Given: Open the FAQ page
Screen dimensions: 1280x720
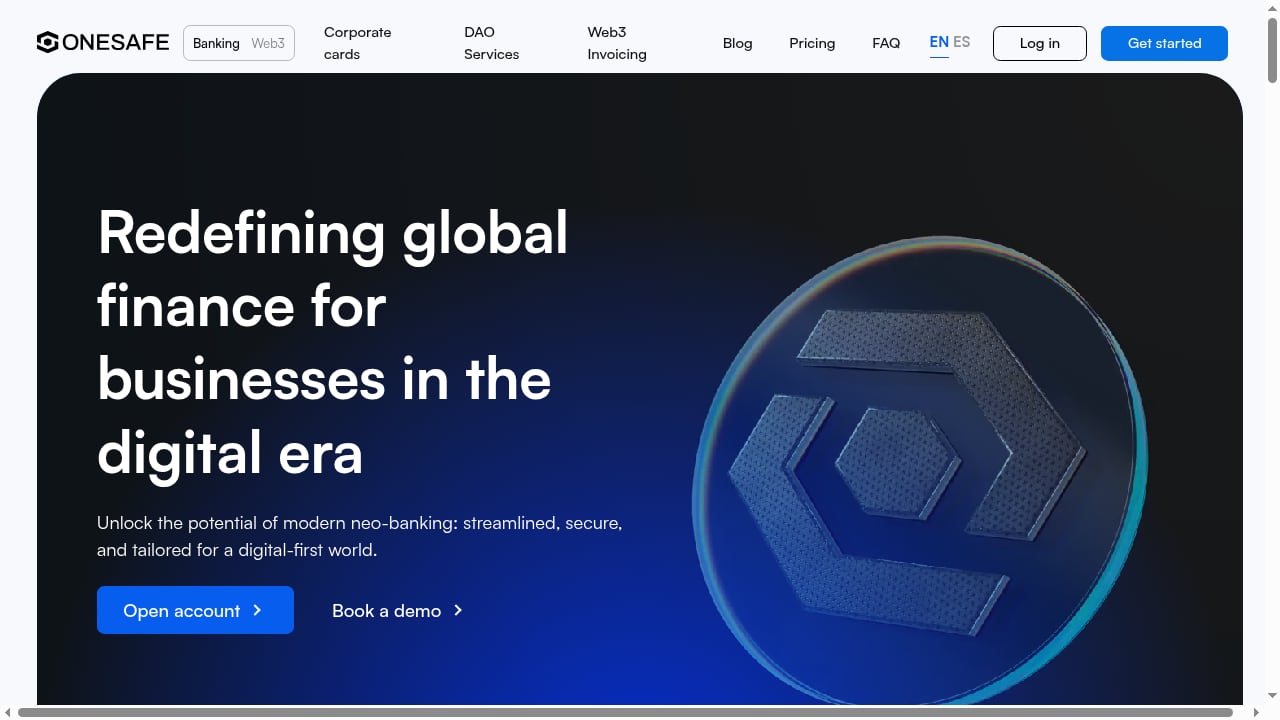Looking at the screenshot, I should (886, 43).
